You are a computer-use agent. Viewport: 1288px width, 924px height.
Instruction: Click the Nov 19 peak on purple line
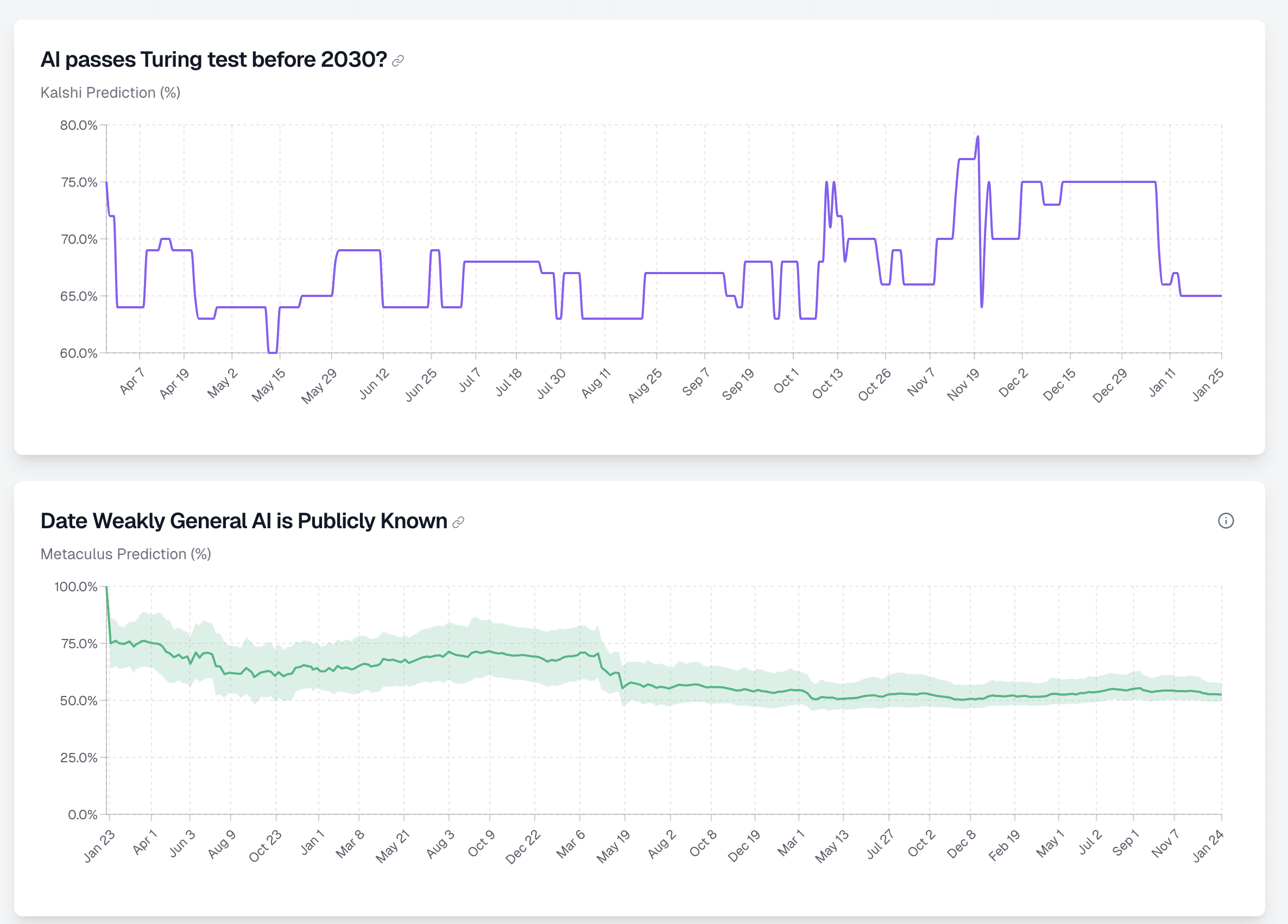point(977,137)
